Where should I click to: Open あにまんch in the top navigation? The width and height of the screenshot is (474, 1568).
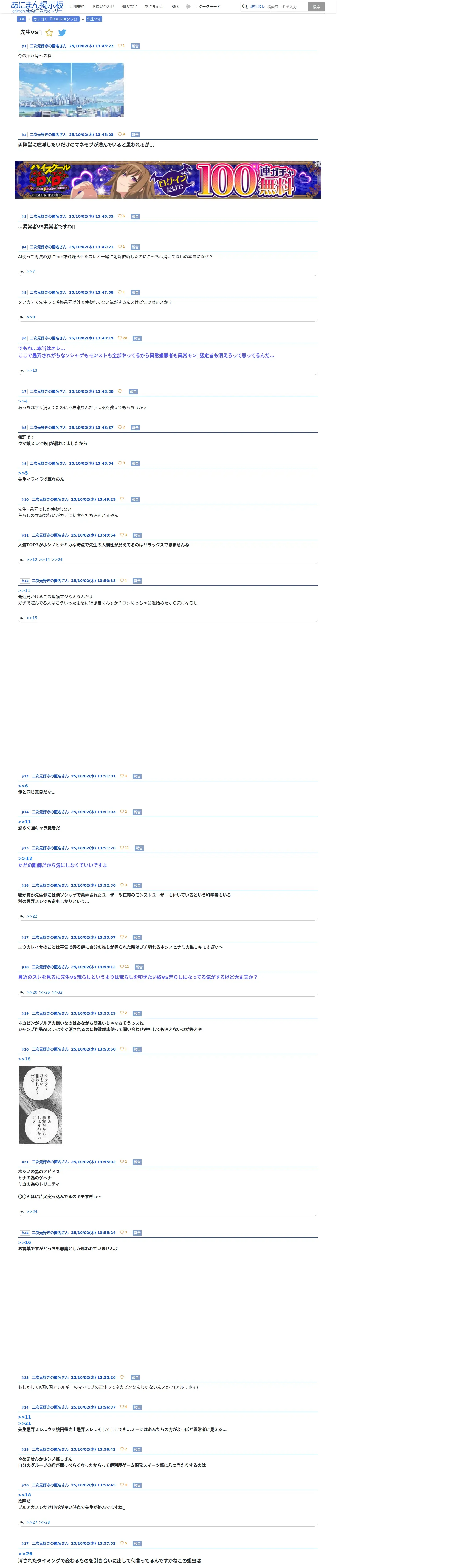(x=154, y=7)
